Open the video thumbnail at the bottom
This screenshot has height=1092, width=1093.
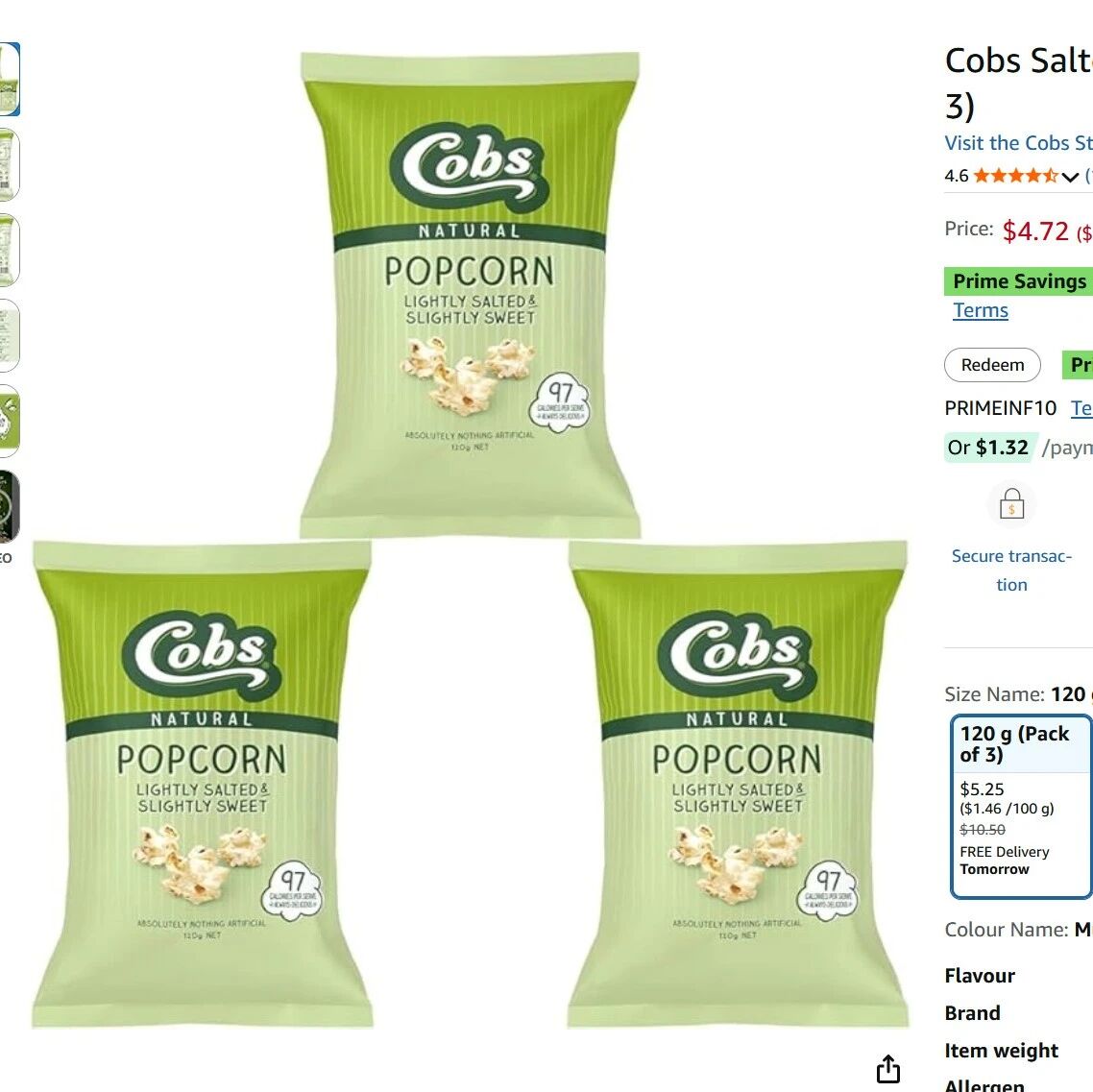click(x=9, y=507)
